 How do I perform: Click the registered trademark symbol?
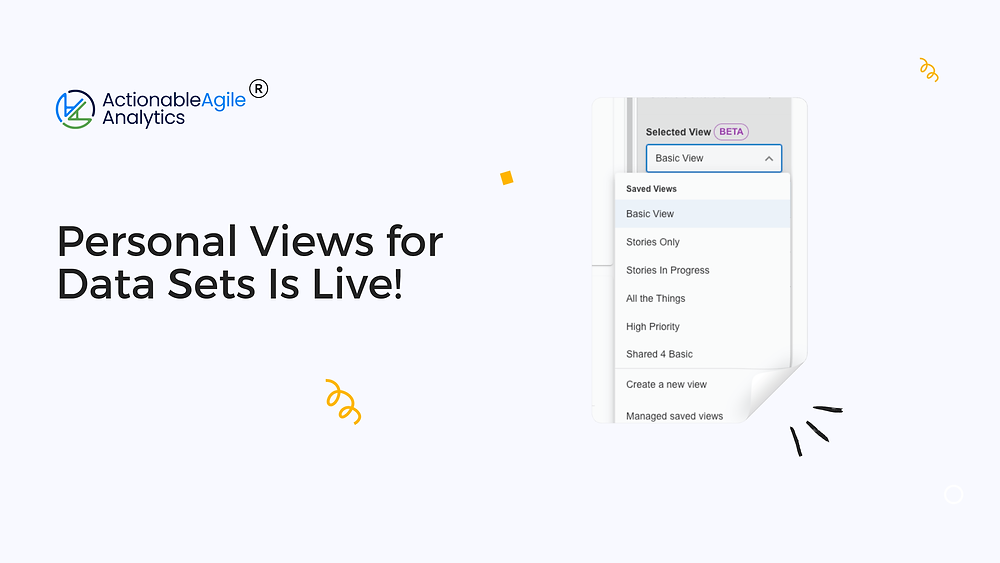tap(258, 89)
